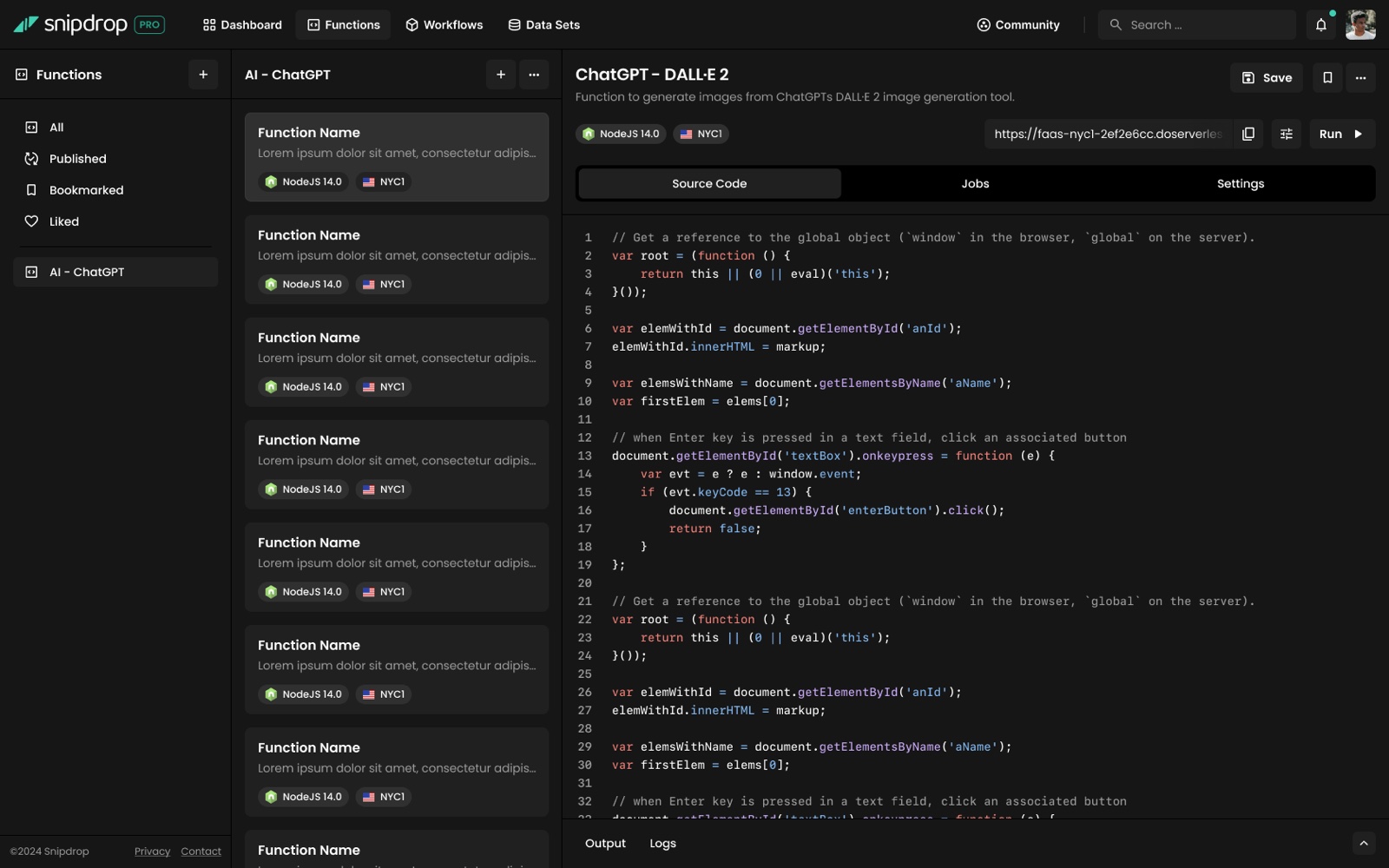Click the Bookmarked icon in sidebar
This screenshot has height=868, width=1389.
(x=31, y=190)
